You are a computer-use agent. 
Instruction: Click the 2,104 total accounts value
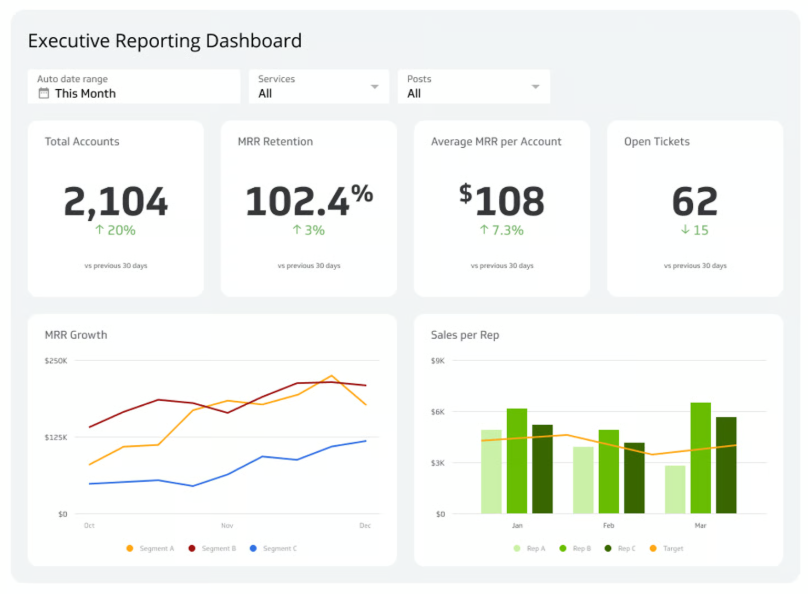tap(116, 201)
